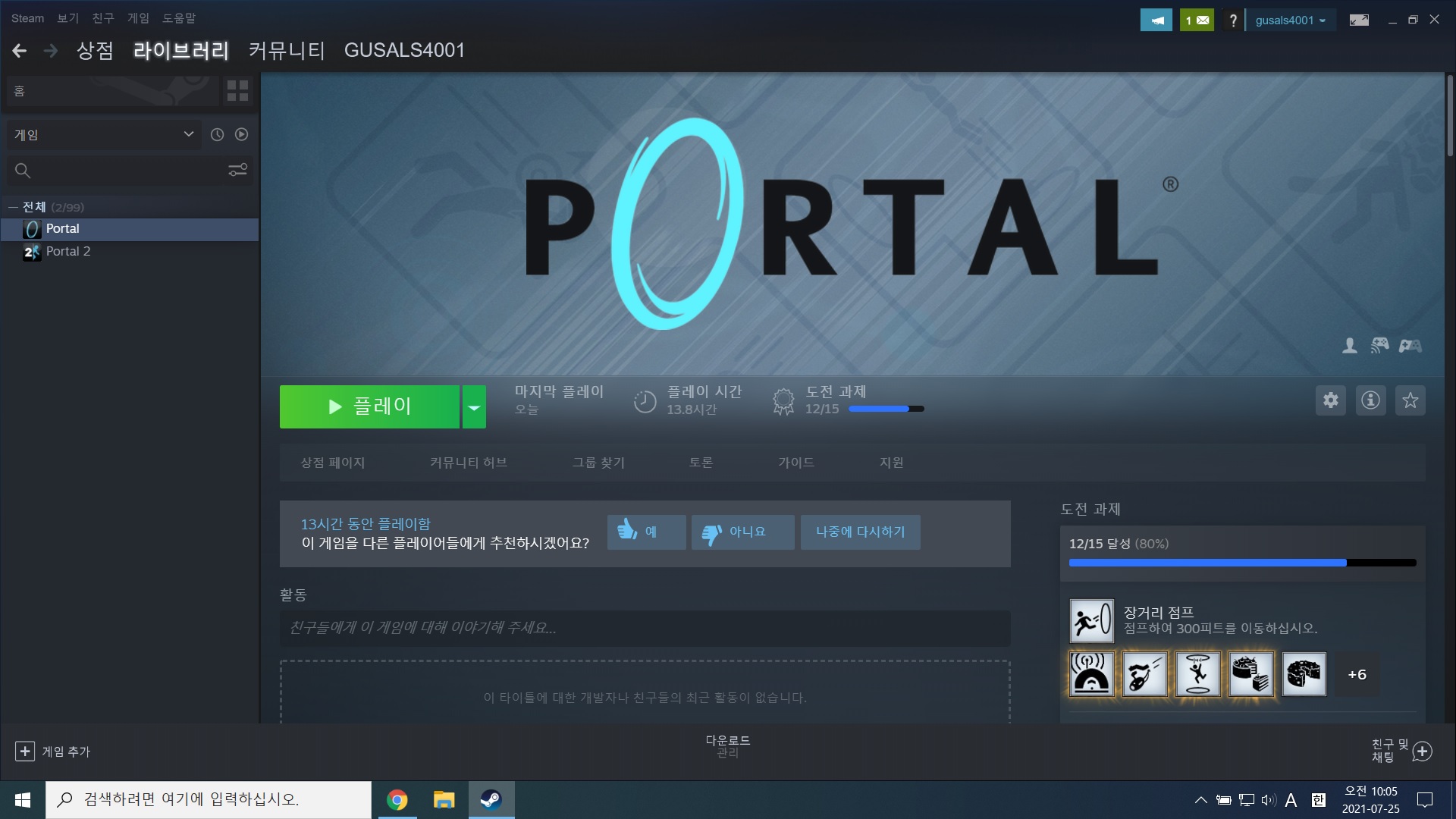Open Remote Play controller icon

pyautogui.click(x=1379, y=346)
